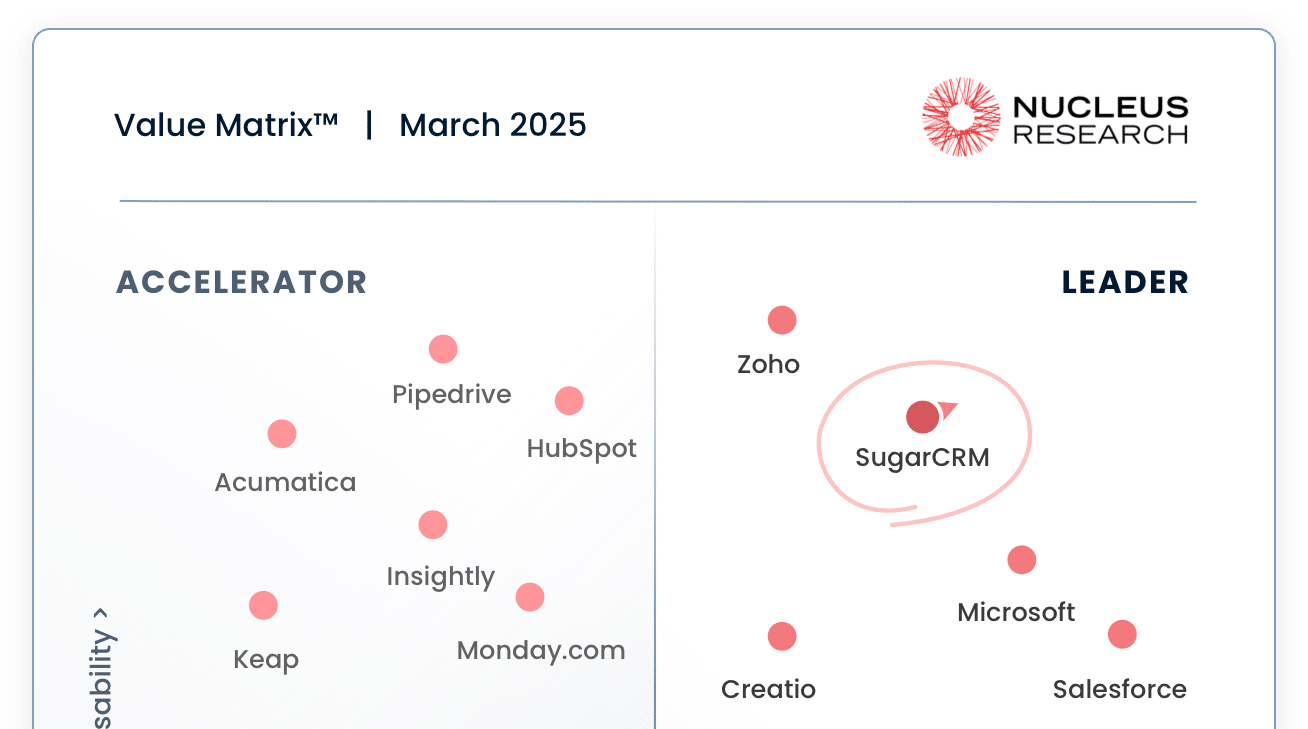This screenshot has height=729, width=1308.
Task: Click the Microsoft data point
Action: pyautogui.click(x=1021, y=560)
